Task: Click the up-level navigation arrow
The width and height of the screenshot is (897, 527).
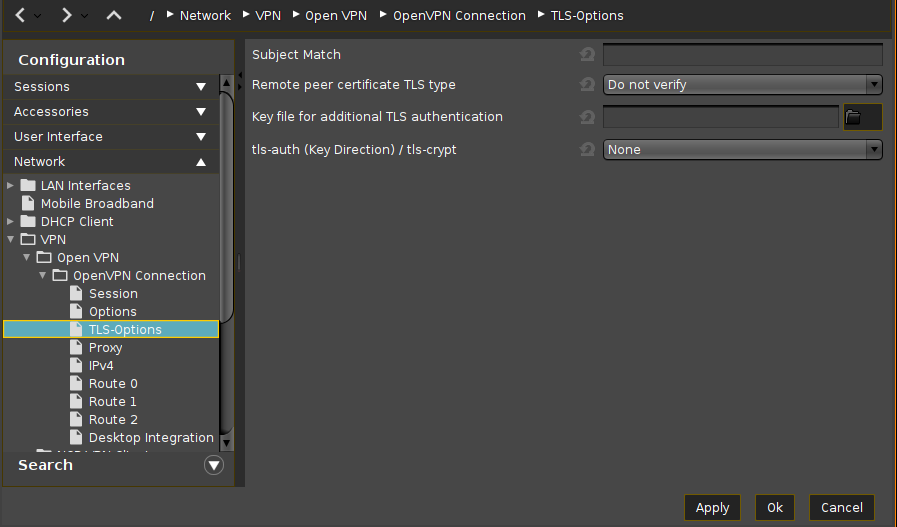Action: click(113, 15)
